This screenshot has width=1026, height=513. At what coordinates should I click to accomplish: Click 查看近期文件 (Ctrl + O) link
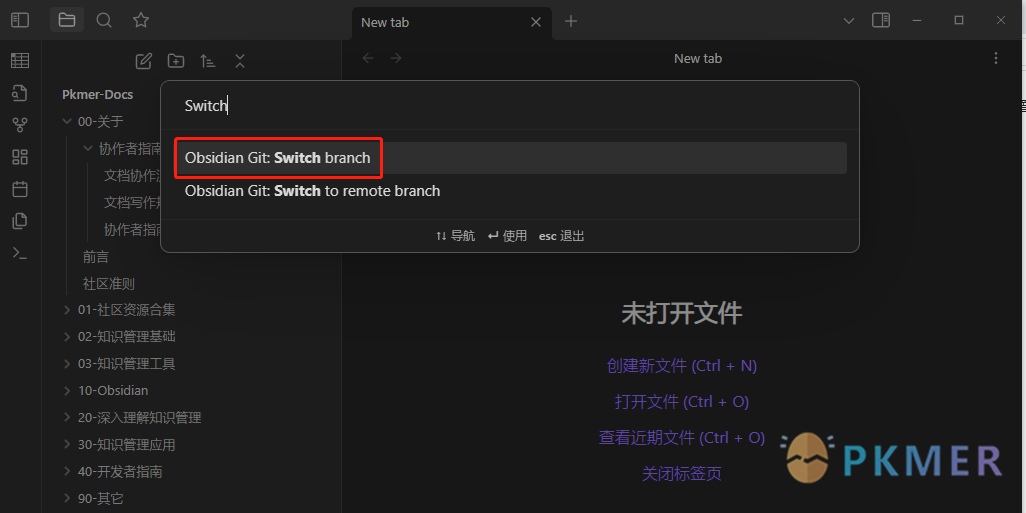682,437
